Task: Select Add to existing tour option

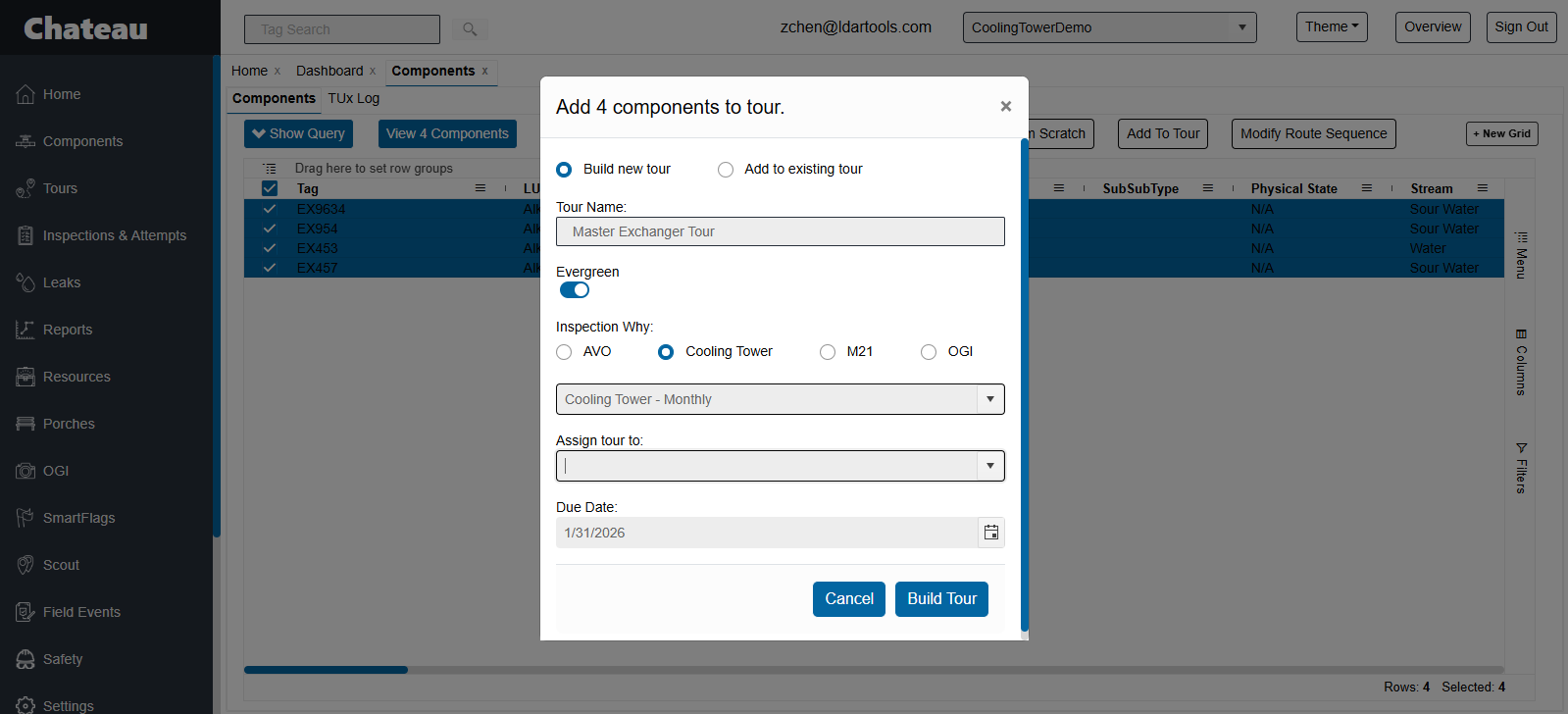Action: pos(726,170)
